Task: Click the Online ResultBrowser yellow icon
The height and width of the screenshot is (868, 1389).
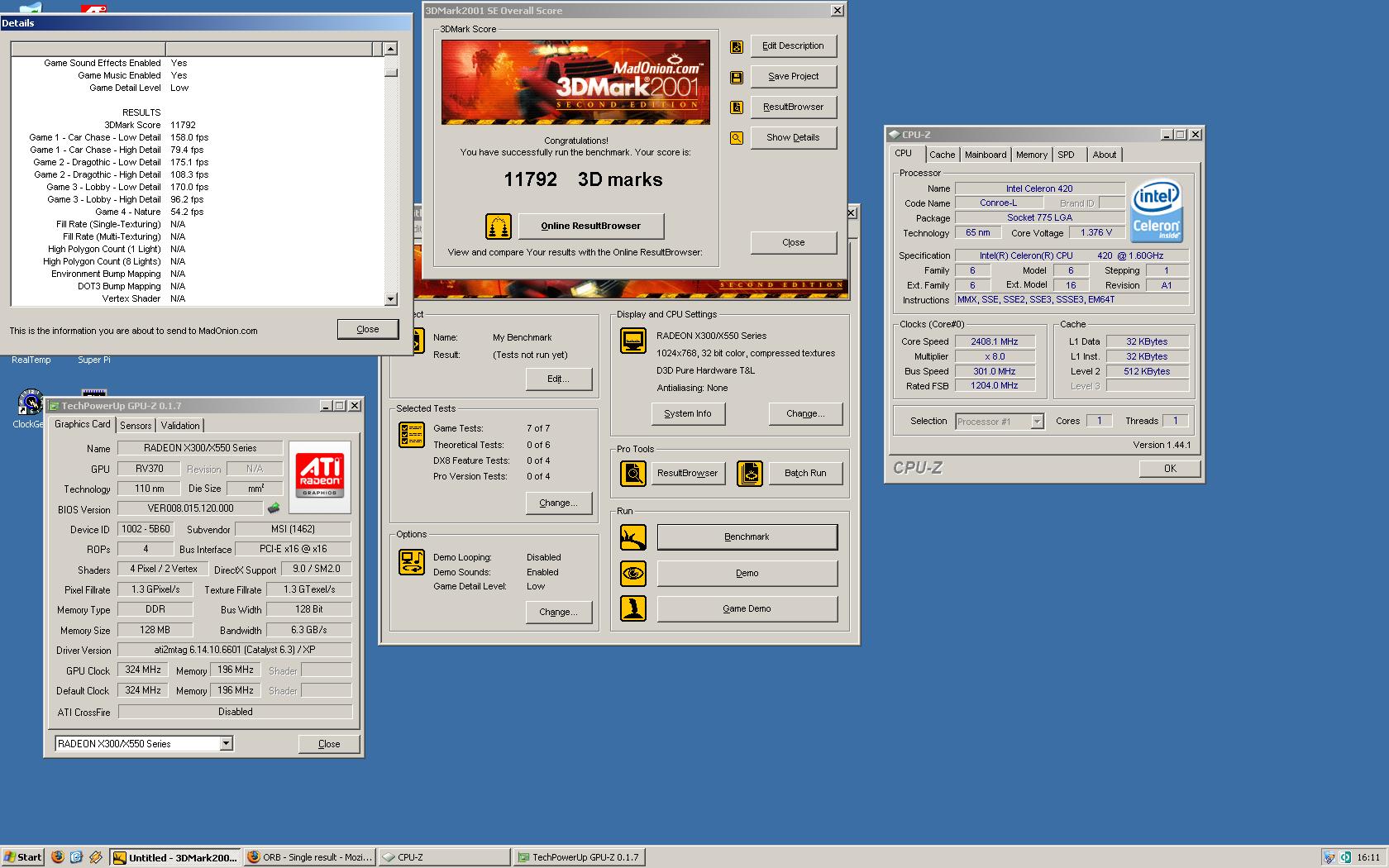Action: [498, 226]
